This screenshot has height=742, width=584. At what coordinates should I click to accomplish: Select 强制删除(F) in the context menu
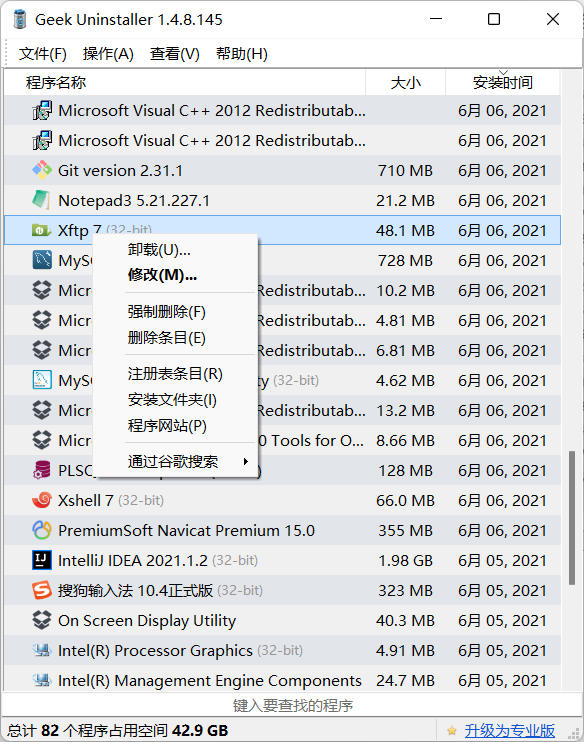[x=176, y=312]
